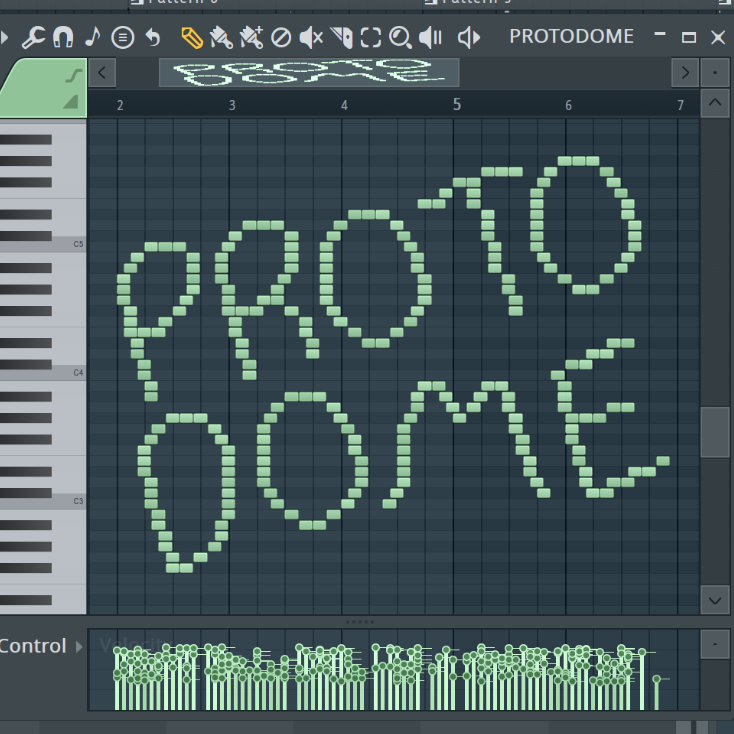
Task: Expand the Control event selector arrow
Action: [80, 646]
